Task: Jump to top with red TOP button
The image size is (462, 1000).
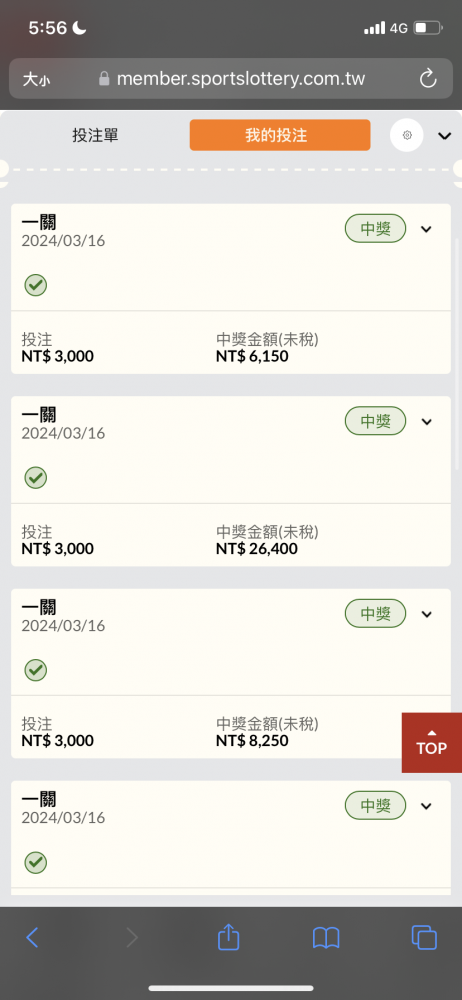Action: click(x=431, y=742)
